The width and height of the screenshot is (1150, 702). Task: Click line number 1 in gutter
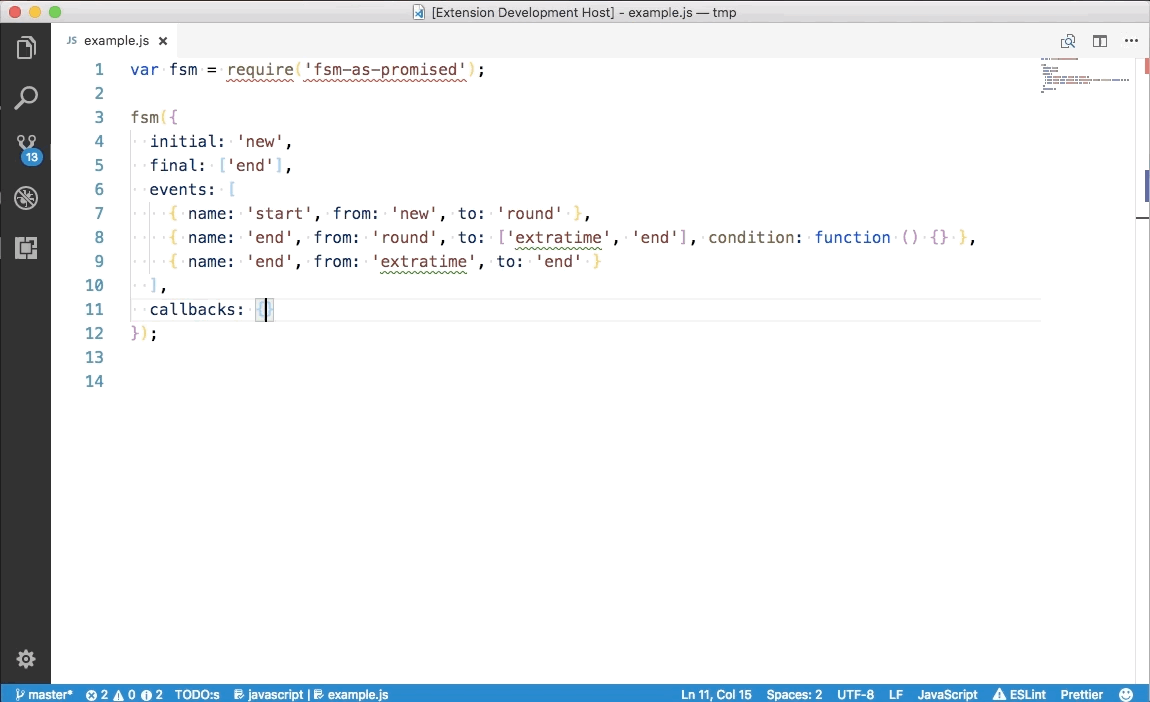(99, 70)
